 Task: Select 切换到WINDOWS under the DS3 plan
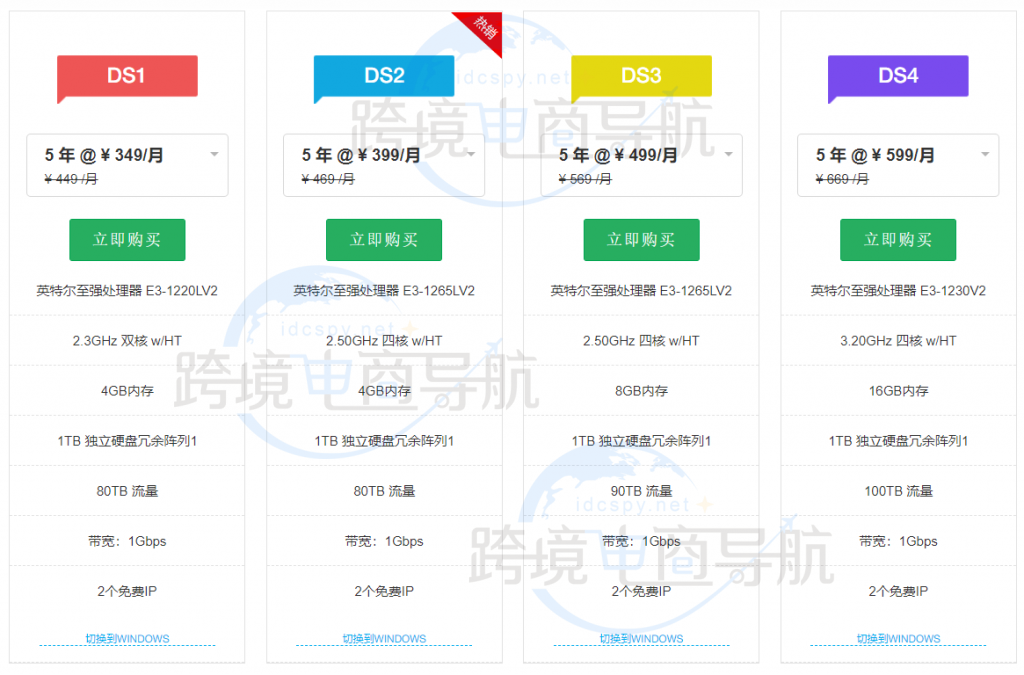pos(641,639)
